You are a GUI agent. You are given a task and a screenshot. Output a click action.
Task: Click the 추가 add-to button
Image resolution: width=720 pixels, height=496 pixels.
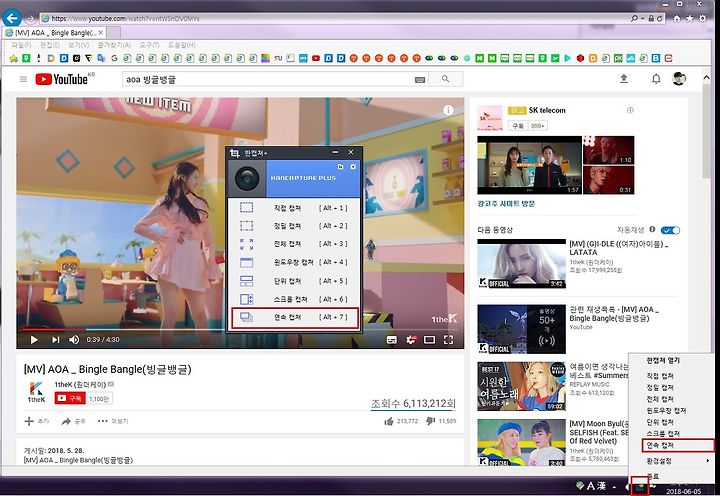tap(36, 421)
